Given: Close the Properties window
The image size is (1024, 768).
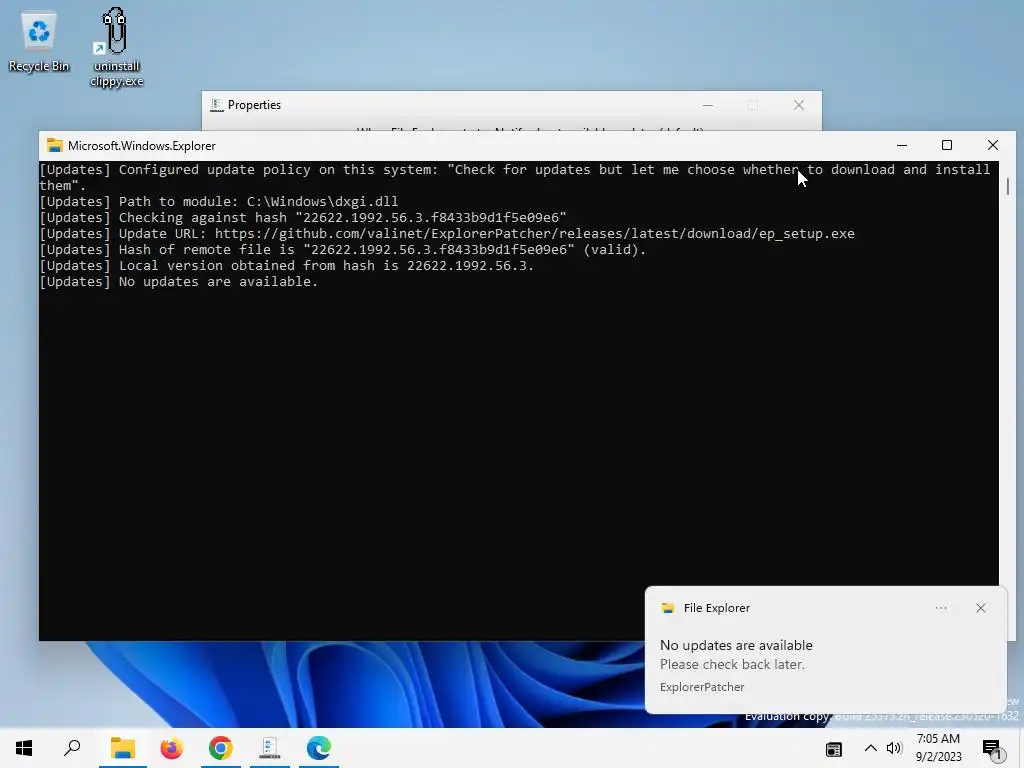Looking at the screenshot, I should click(799, 105).
